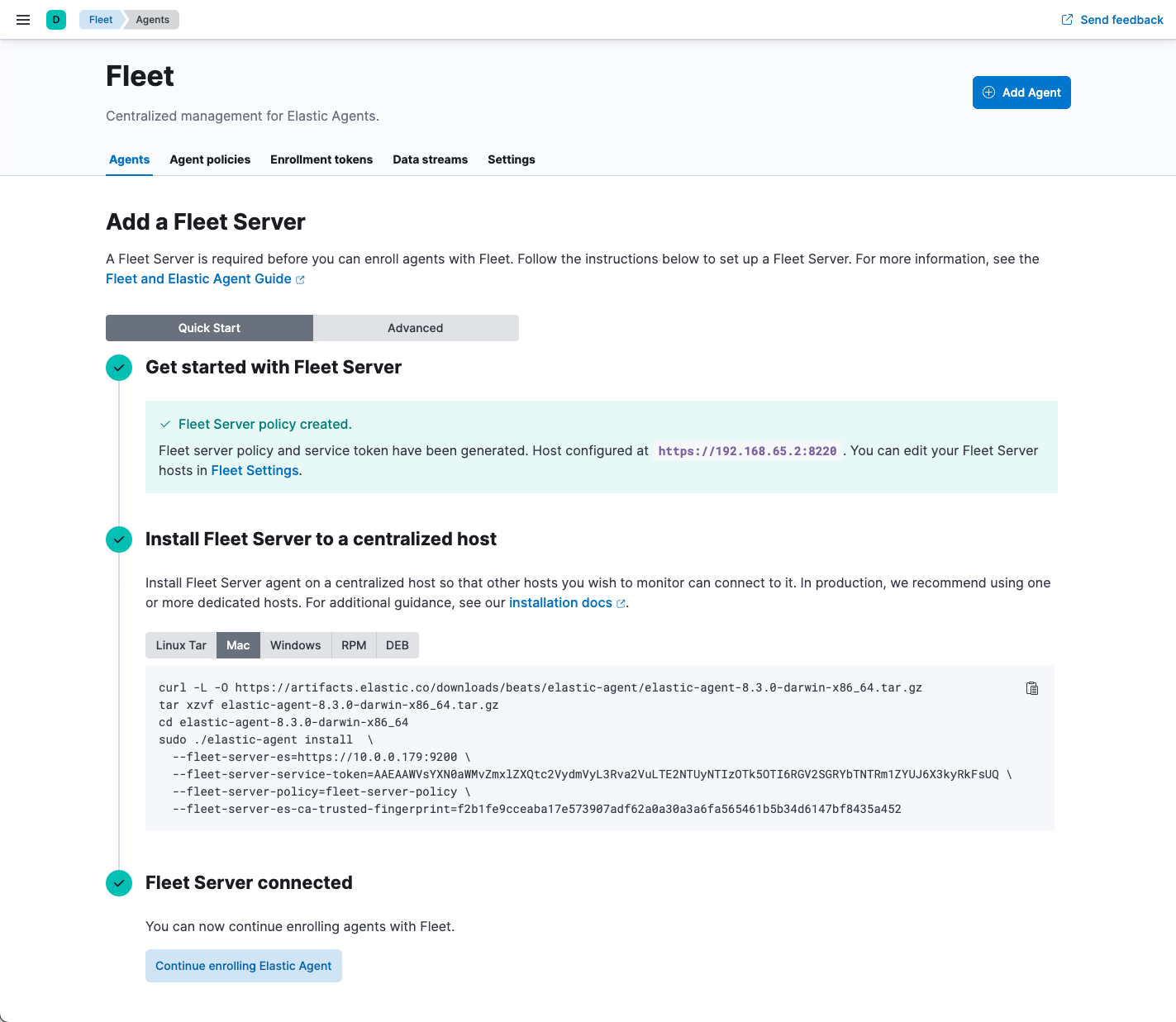This screenshot has height=1022, width=1176.
Task: Click the green "D" space avatar icon
Action: coord(55,19)
